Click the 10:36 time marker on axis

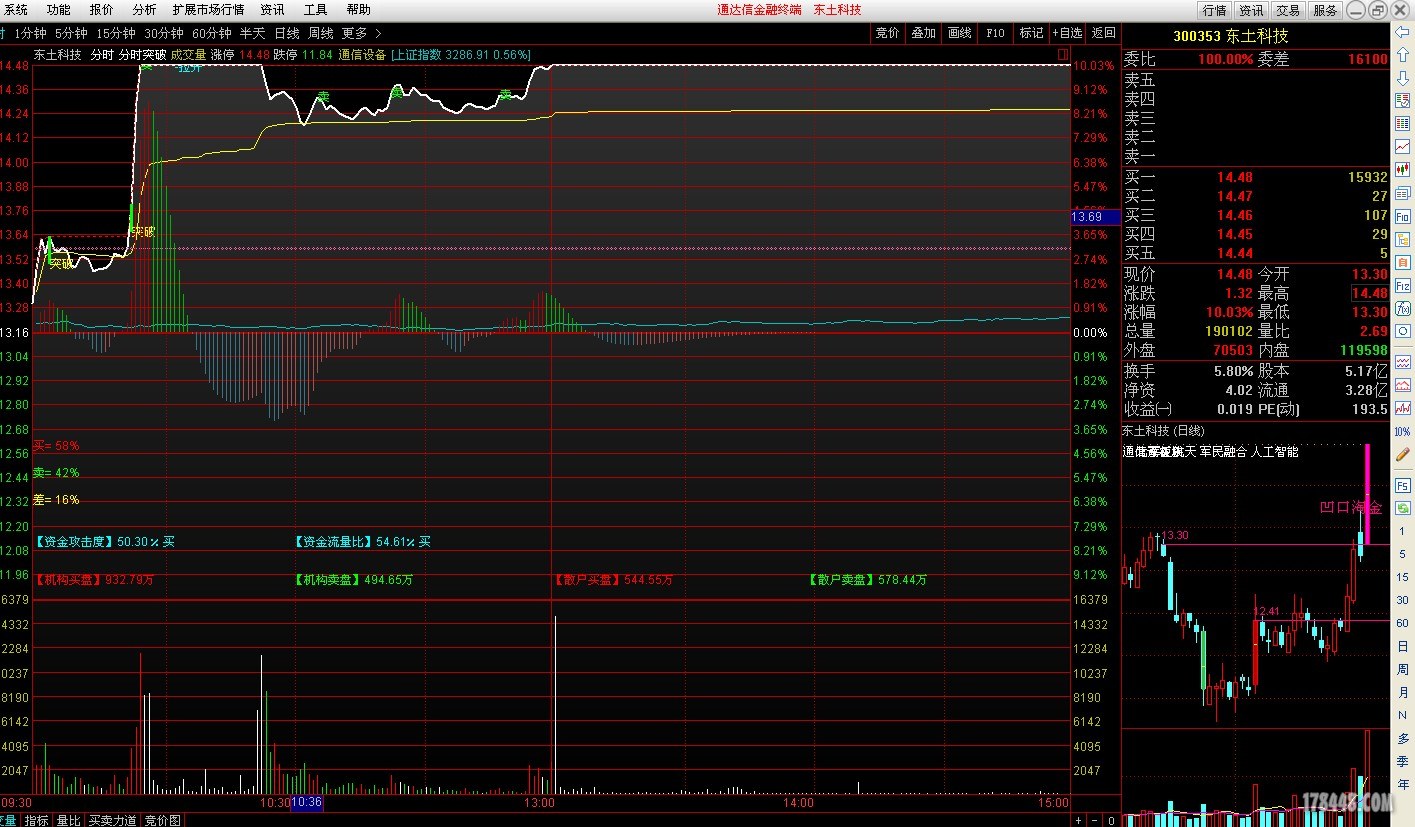pyautogui.click(x=307, y=802)
